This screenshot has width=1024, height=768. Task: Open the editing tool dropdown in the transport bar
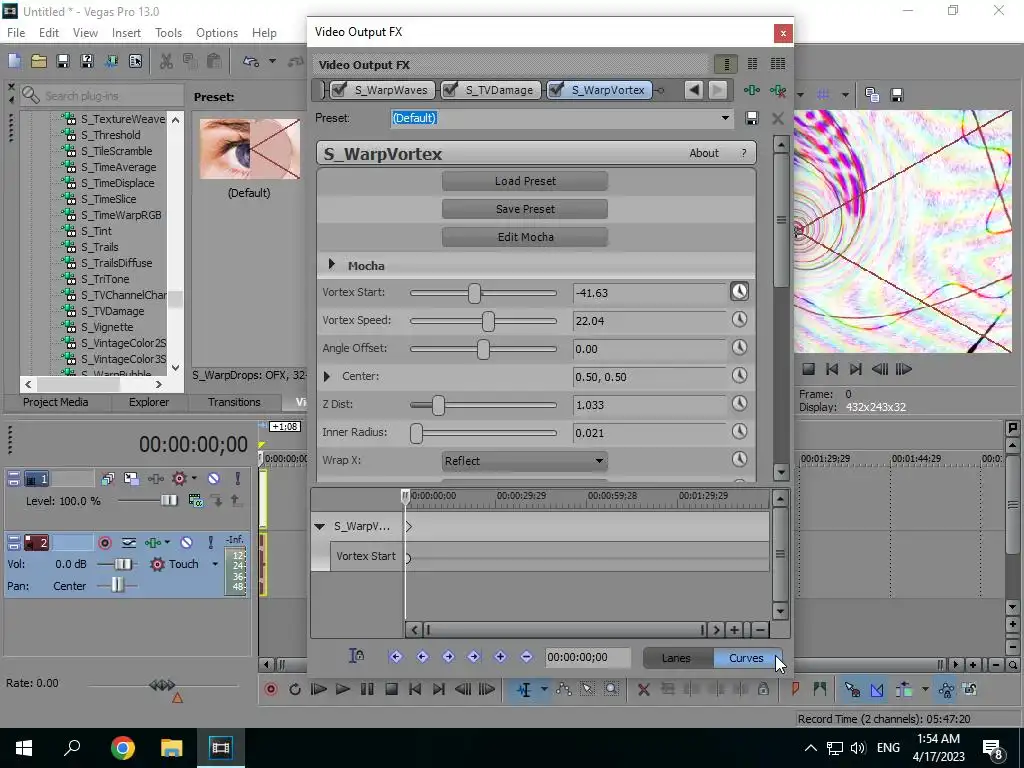click(x=543, y=689)
